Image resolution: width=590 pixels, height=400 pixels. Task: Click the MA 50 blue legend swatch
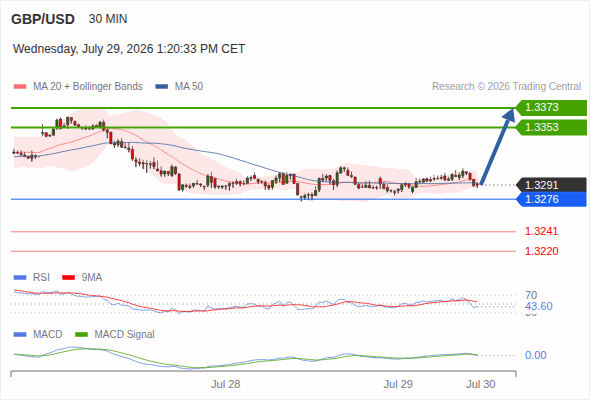162,87
